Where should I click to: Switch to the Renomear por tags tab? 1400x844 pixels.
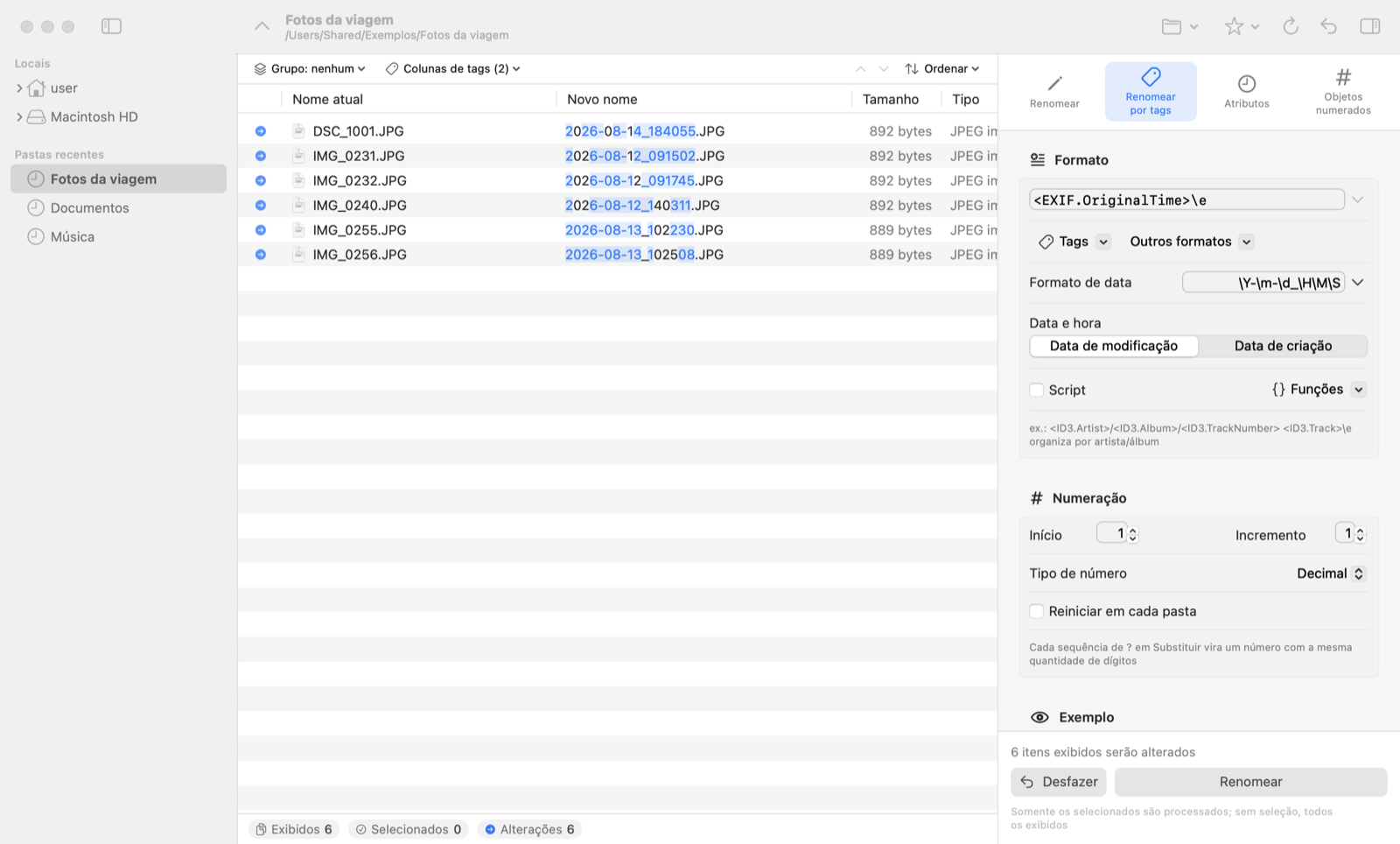tap(1151, 91)
